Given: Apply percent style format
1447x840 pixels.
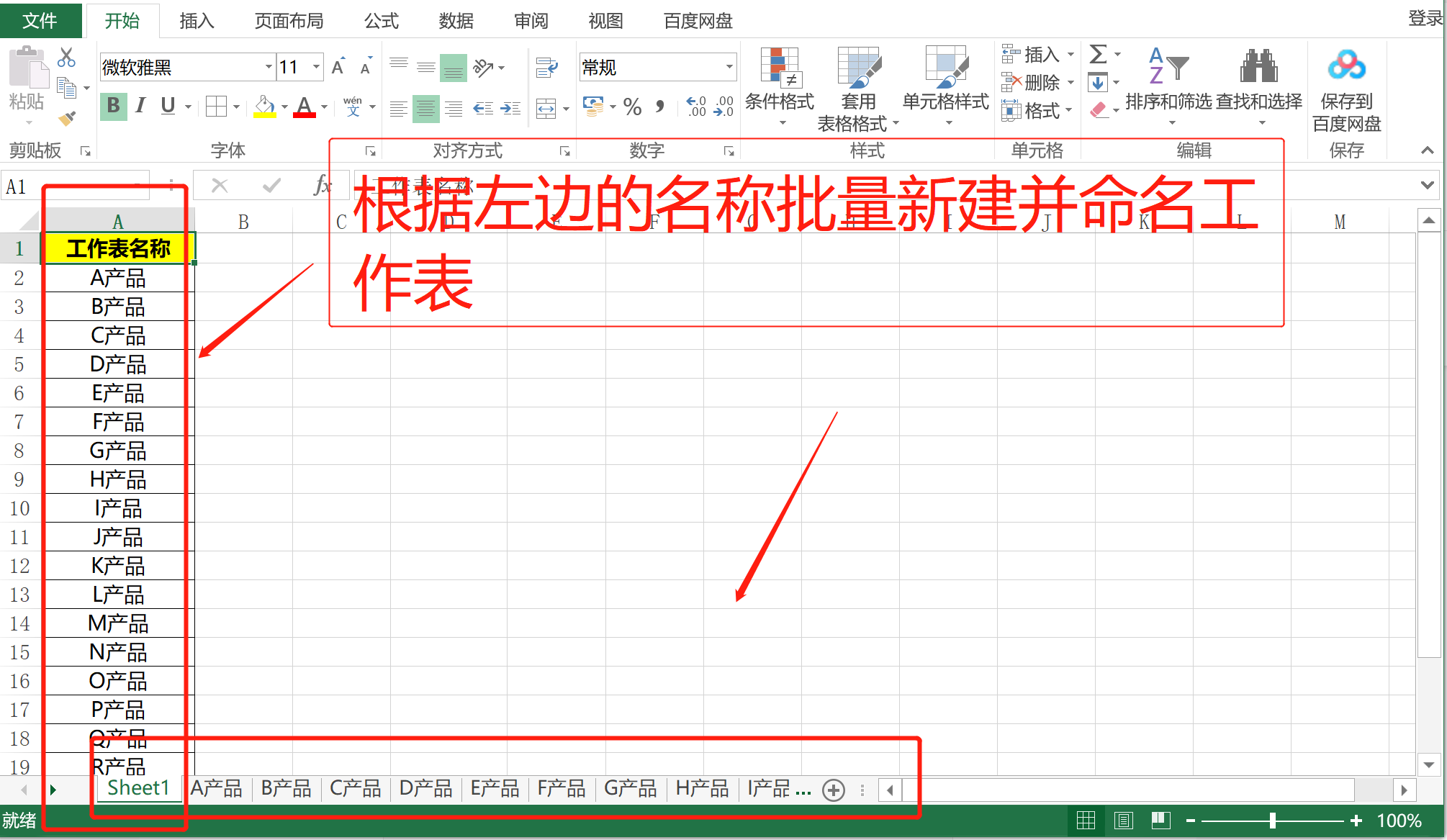Looking at the screenshot, I should point(632,107).
